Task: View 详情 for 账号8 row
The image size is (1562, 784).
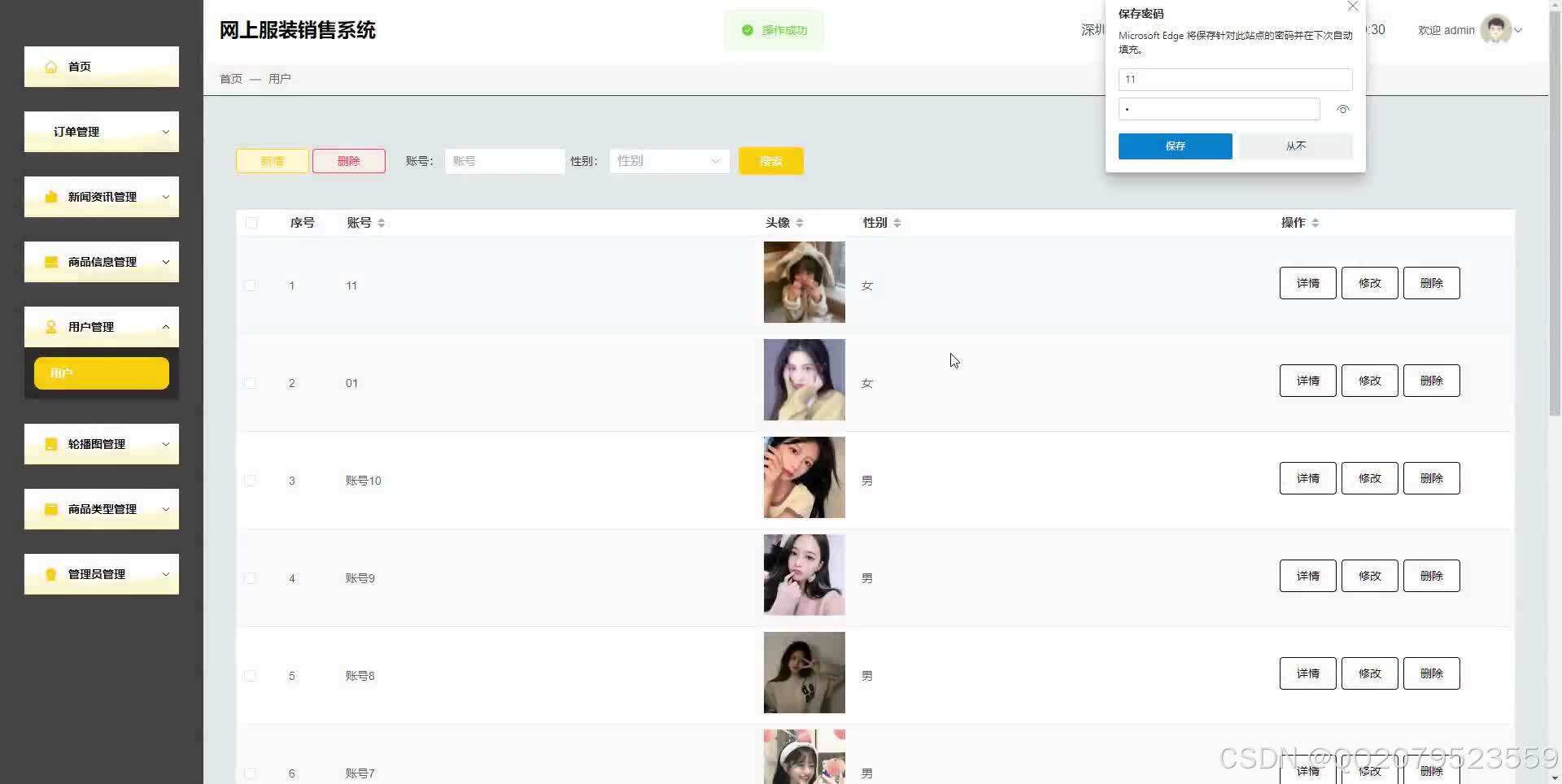Action: (x=1308, y=673)
